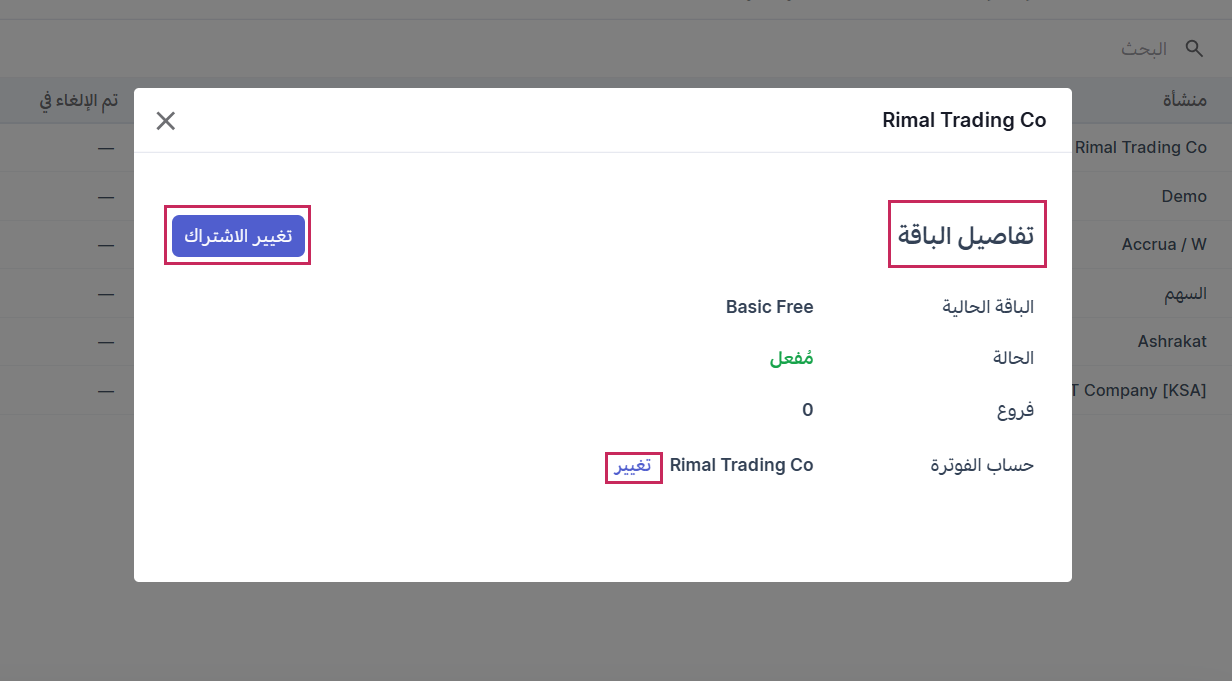The image size is (1232, 681).
Task: Click the تغيير الاشتراك (change subscription) button
Action: 237,235
